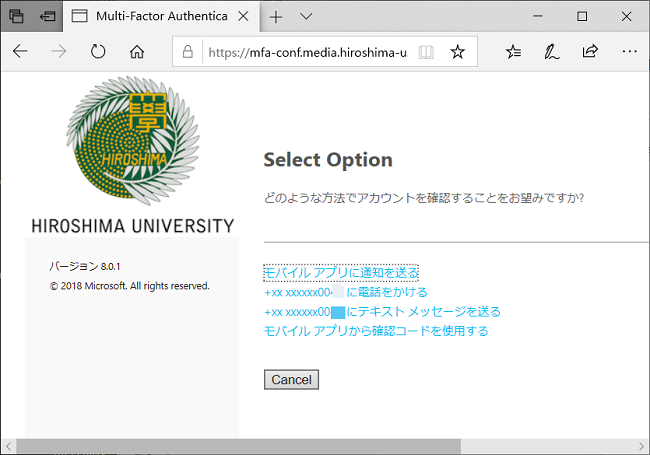
Task: Select モバイル アプリから確認コードを使用する link
Action: click(x=376, y=331)
